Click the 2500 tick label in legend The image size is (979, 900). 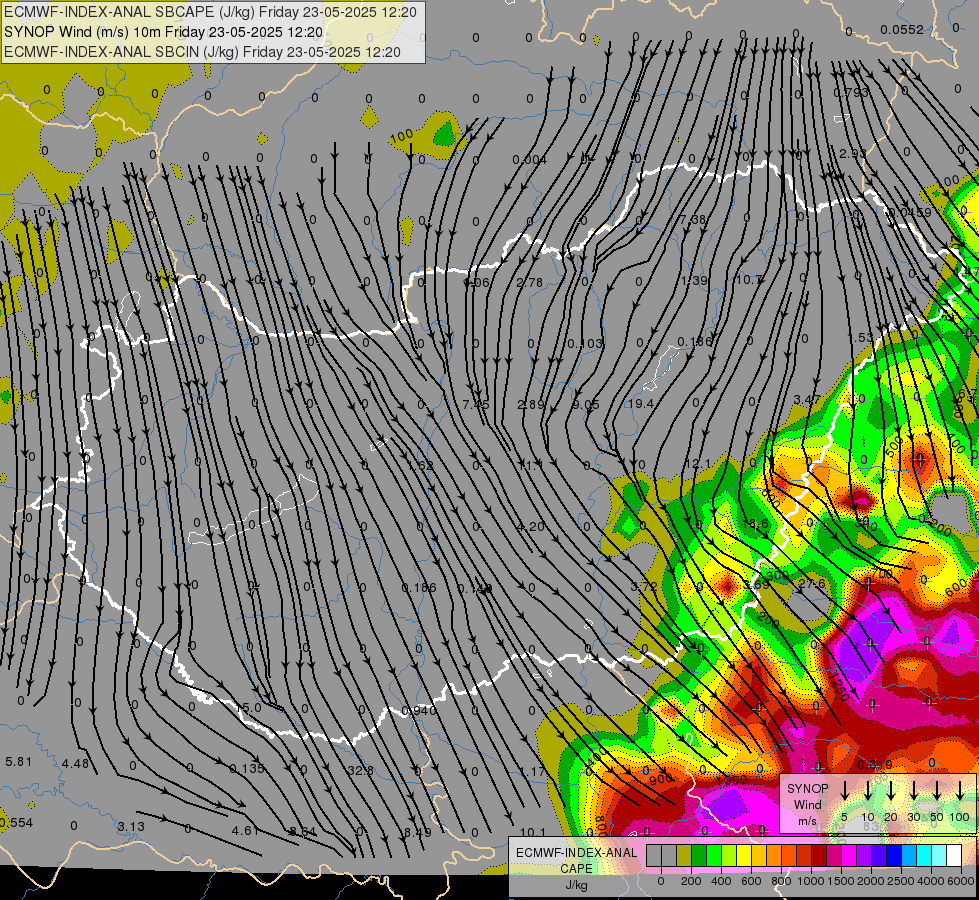pos(901,881)
